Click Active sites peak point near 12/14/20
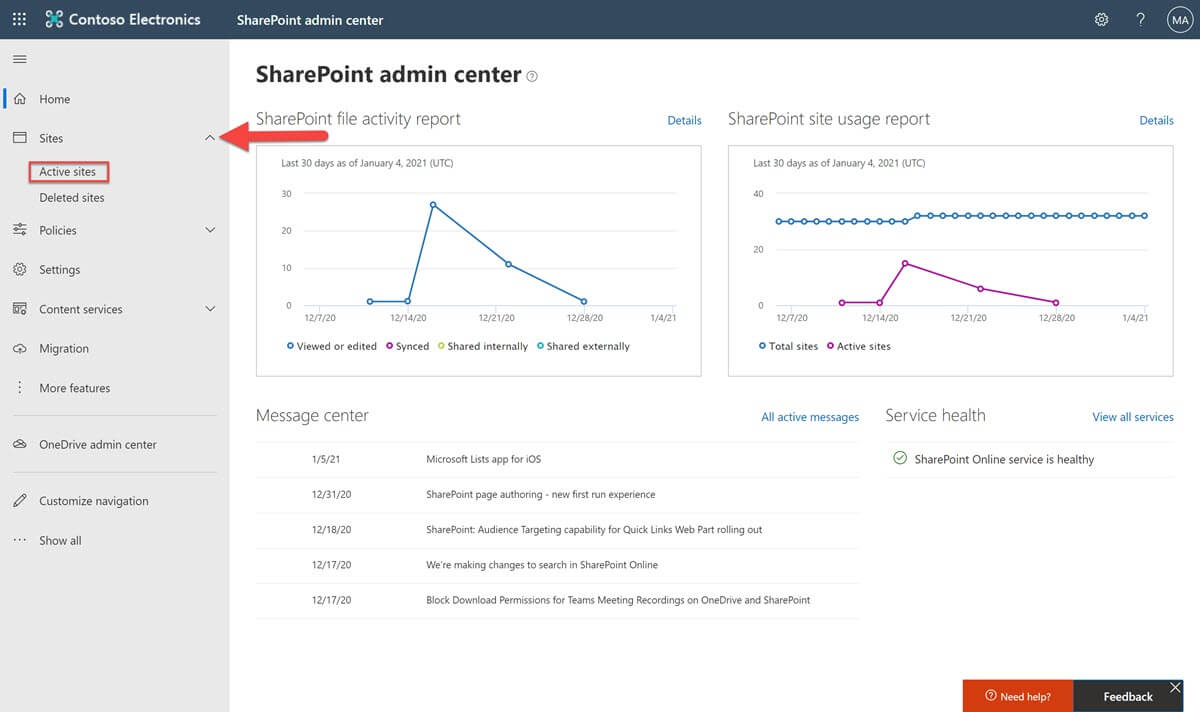The image size is (1200, 712). [905, 263]
